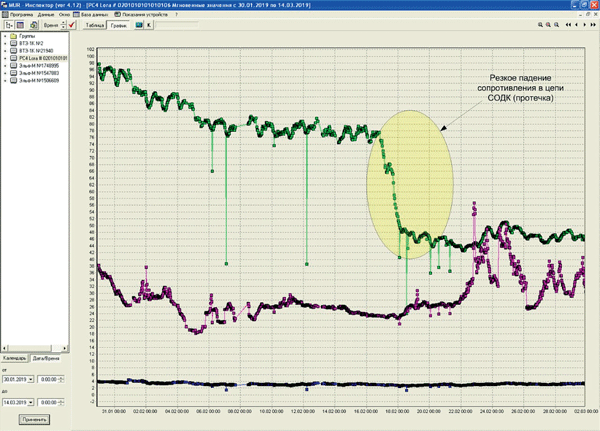This screenshot has height=431, width=600.
Task: Switch to the Календарь tab
Action: click(x=15, y=358)
